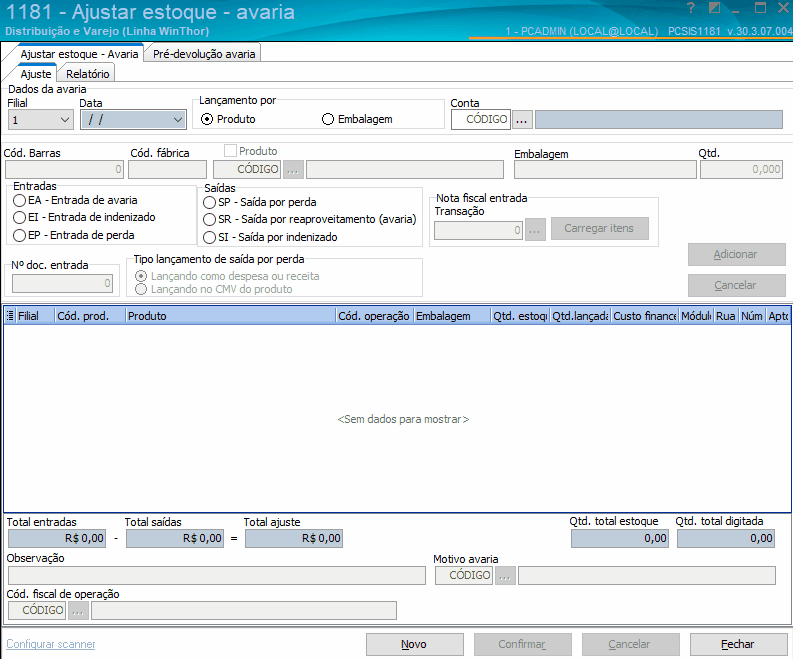Focus the Cód. fábrica field
This screenshot has width=793, height=659.
click(167, 169)
